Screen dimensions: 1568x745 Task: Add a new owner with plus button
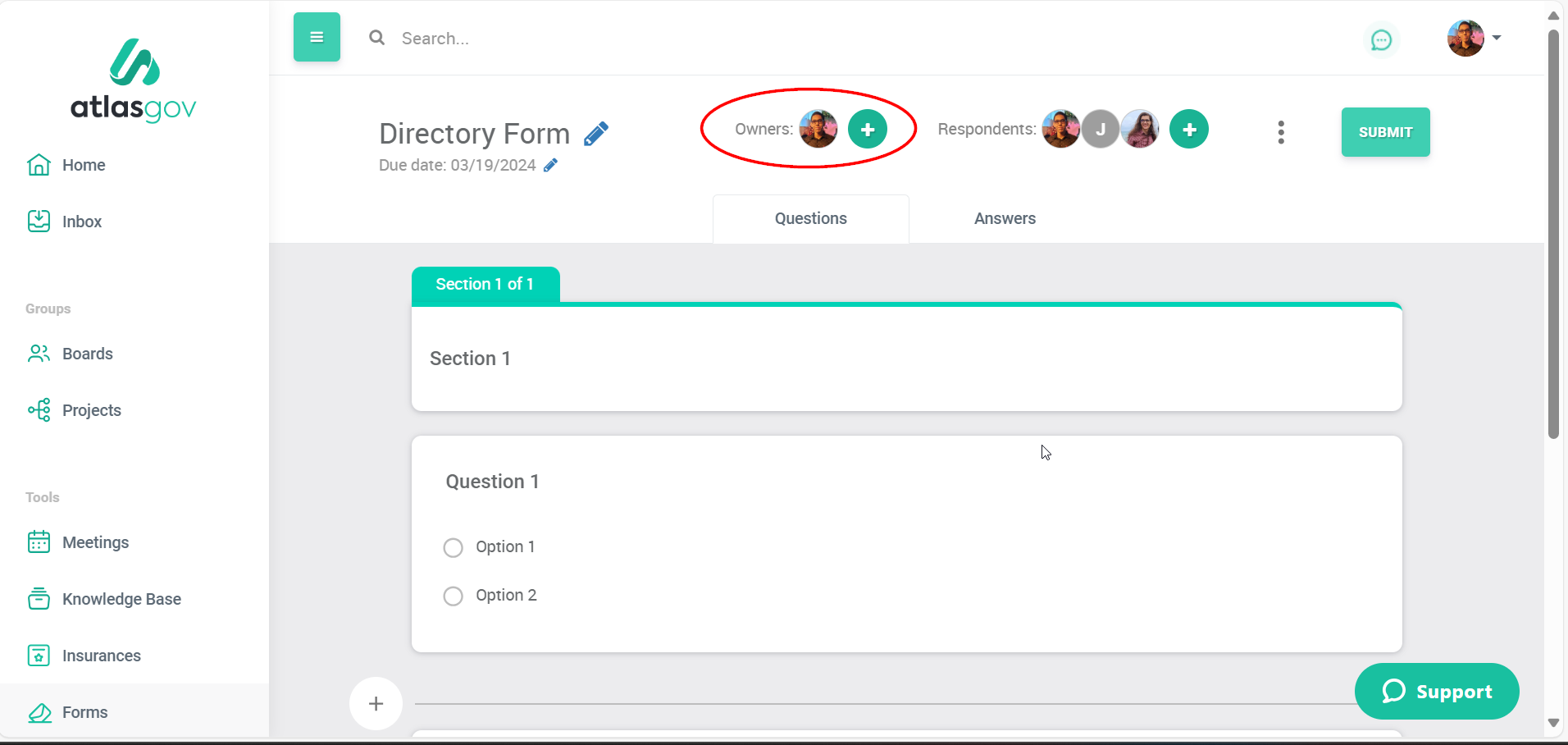(x=867, y=129)
